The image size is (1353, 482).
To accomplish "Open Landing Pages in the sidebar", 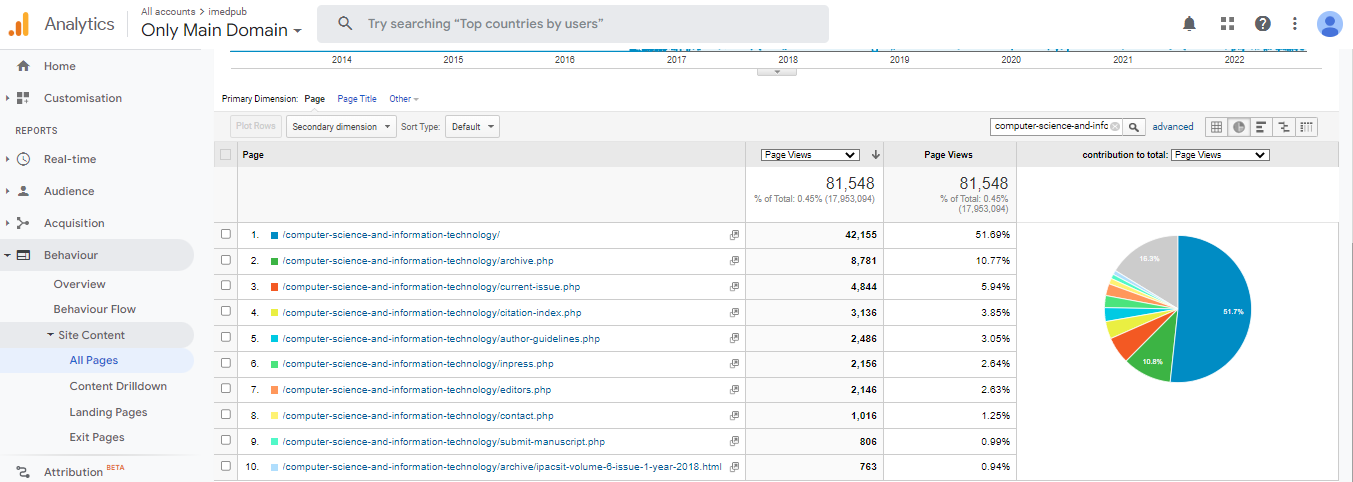I will 108,412.
